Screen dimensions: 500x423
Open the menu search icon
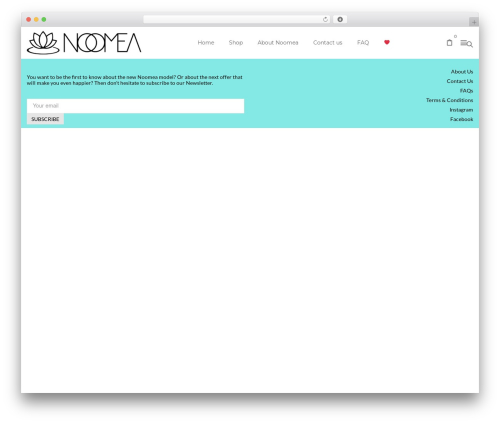466,43
